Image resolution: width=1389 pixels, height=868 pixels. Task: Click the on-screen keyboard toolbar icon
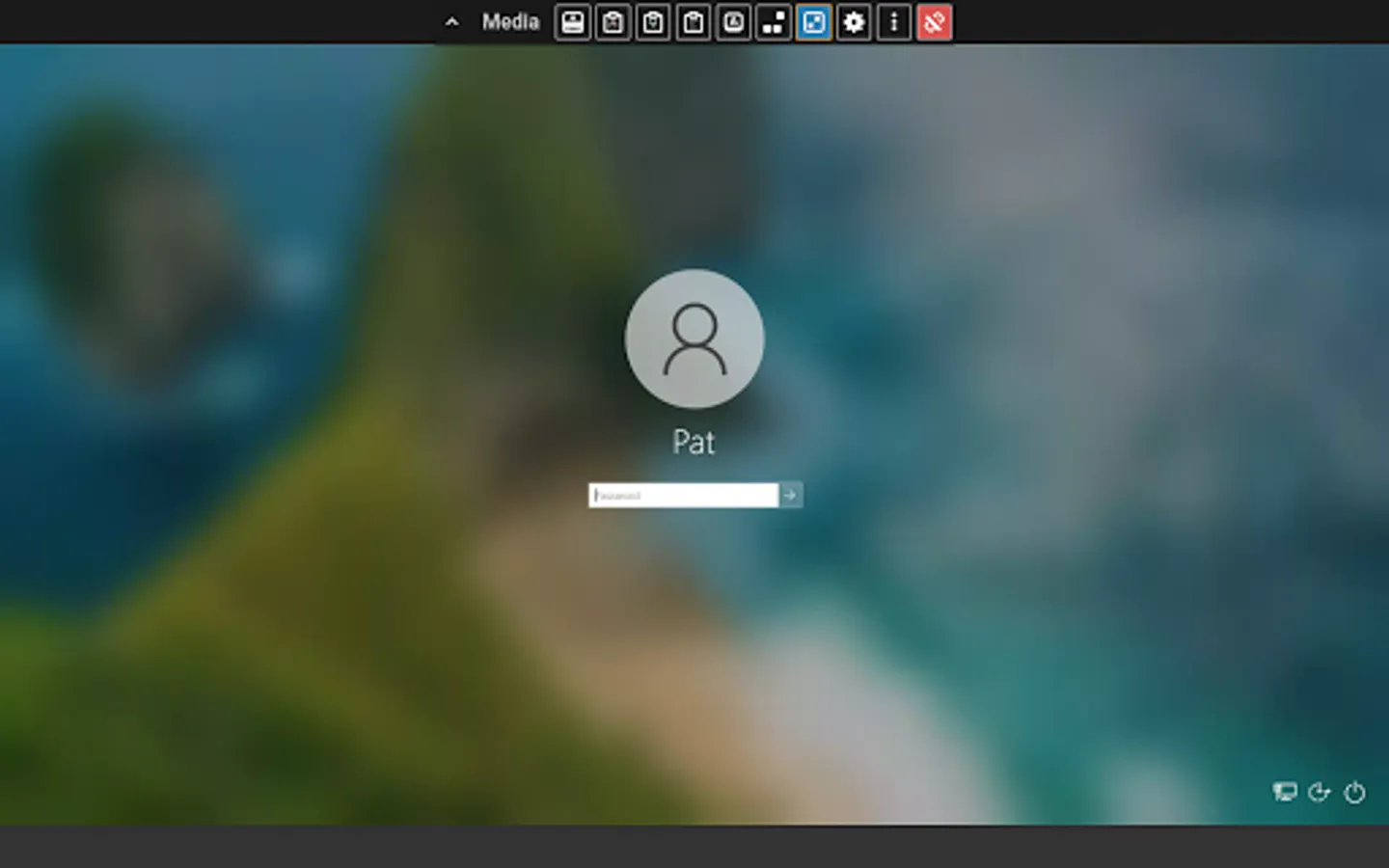point(573,22)
